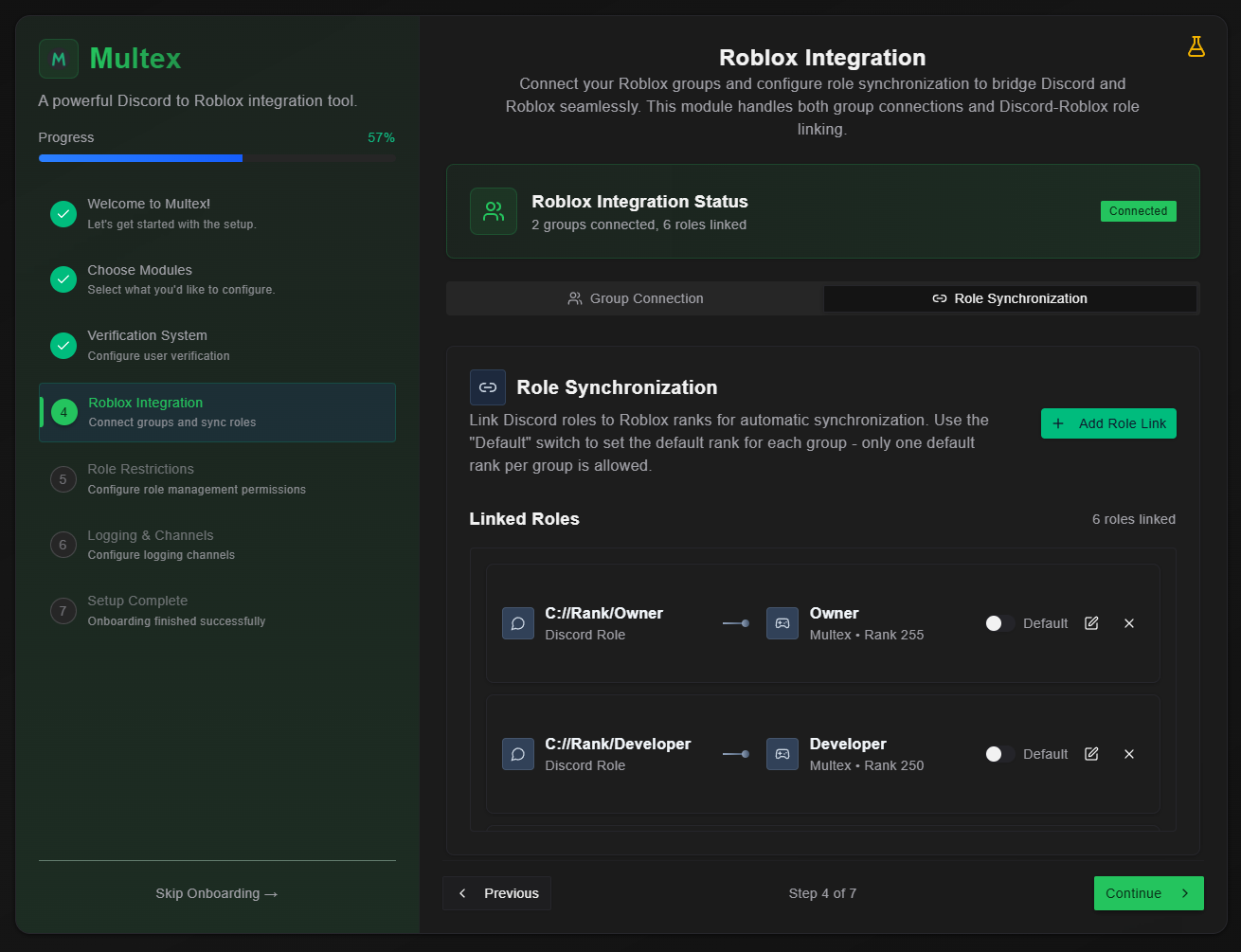Remove the Owner role link

pos(1129,623)
